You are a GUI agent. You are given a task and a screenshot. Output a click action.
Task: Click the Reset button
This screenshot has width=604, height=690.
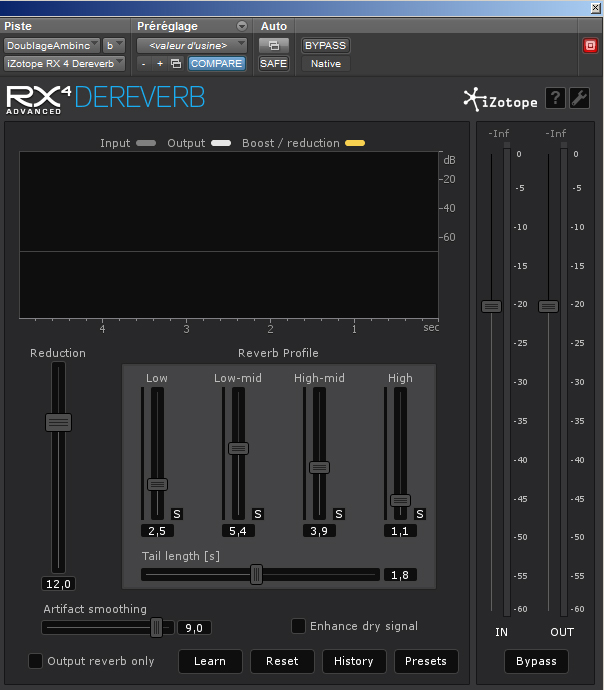click(282, 661)
